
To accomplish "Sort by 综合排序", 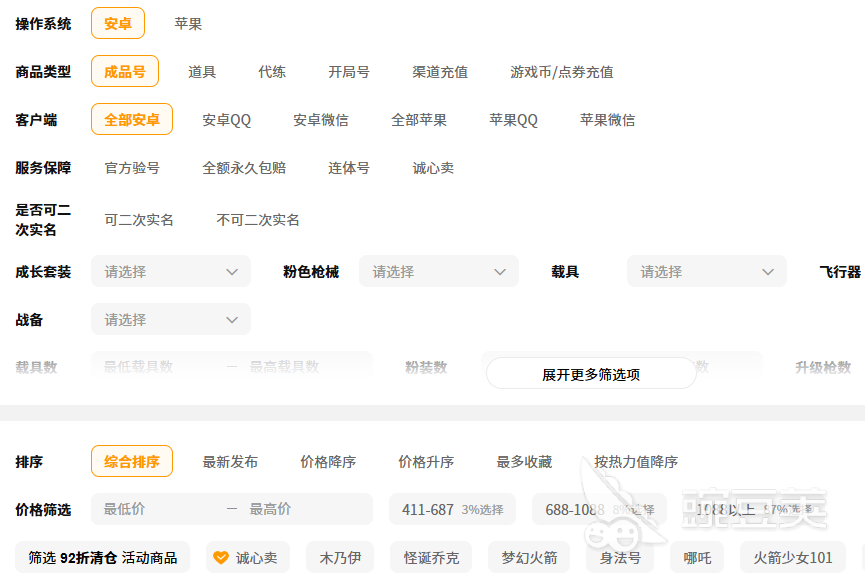I will (x=132, y=461).
